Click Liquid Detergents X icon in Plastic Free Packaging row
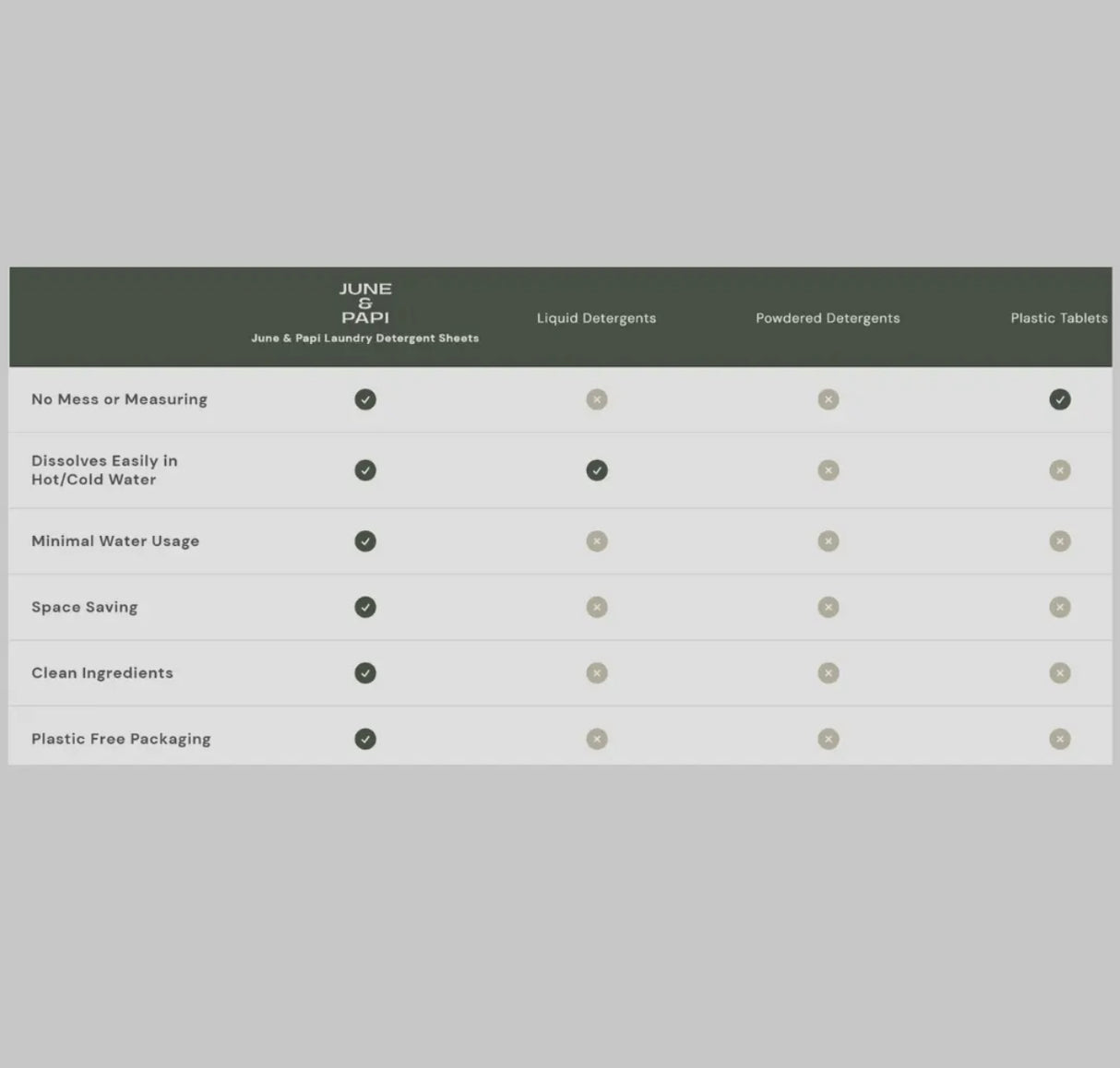This screenshot has width=1120, height=1068. [597, 739]
